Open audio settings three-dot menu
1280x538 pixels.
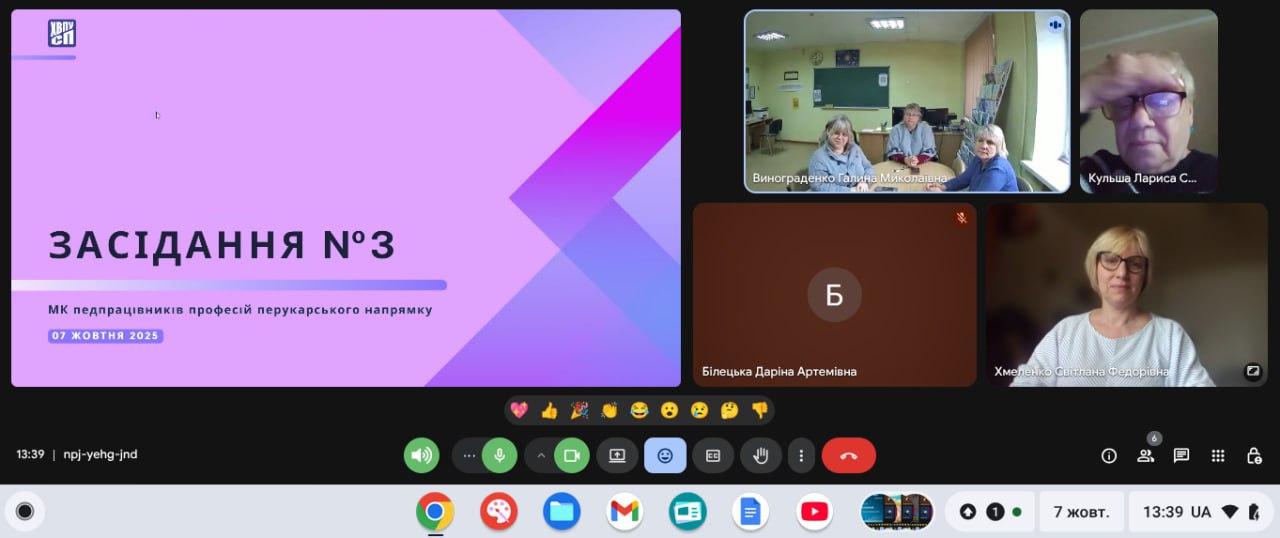pyautogui.click(x=468, y=456)
